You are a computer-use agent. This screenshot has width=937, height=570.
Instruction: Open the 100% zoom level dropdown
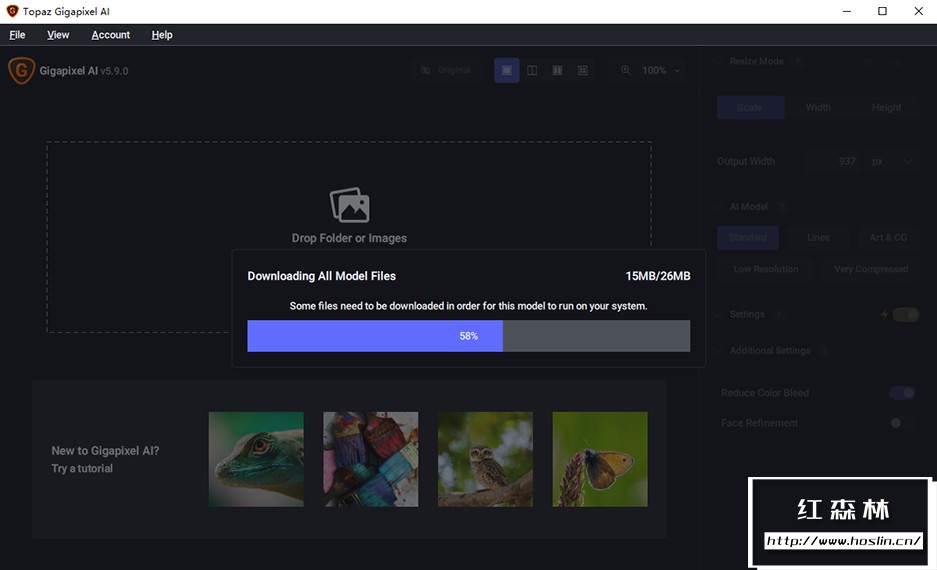[661, 71]
